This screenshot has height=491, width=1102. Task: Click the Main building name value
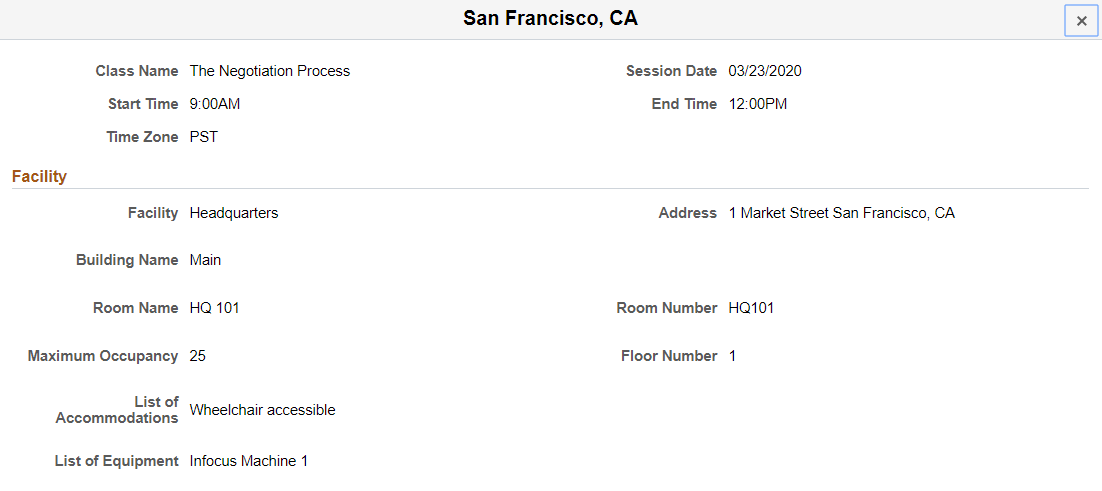(206, 260)
